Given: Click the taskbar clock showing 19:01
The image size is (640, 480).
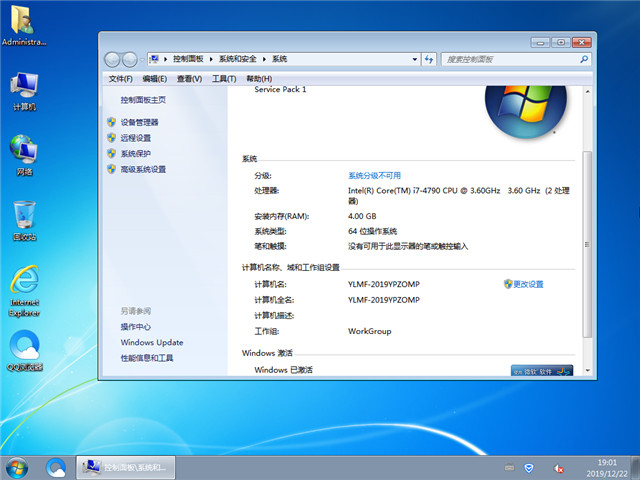Looking at the screenshot, I should [x=607, y=468].
